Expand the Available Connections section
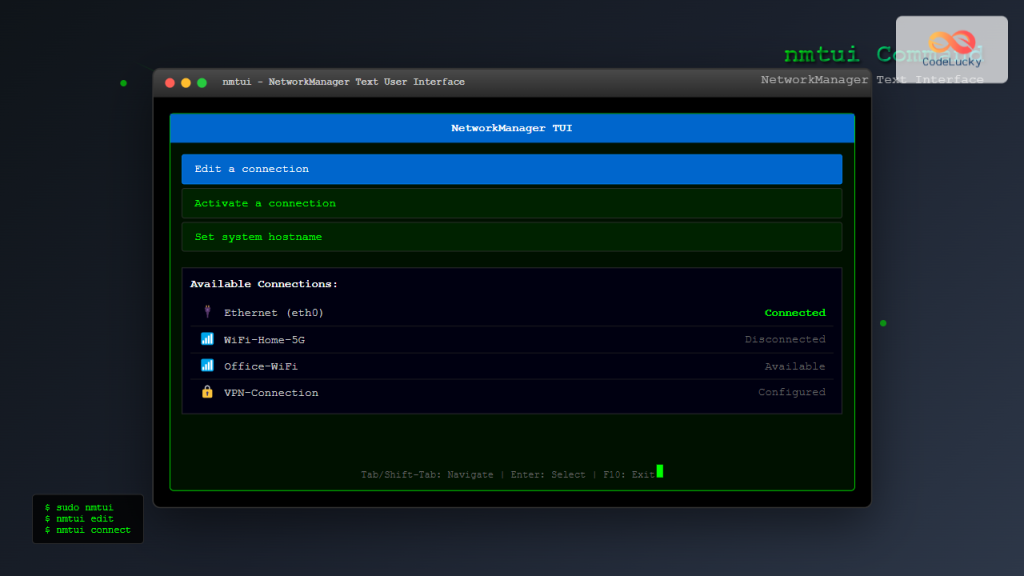Viewport: 1024px width, 576px height. 261,283
